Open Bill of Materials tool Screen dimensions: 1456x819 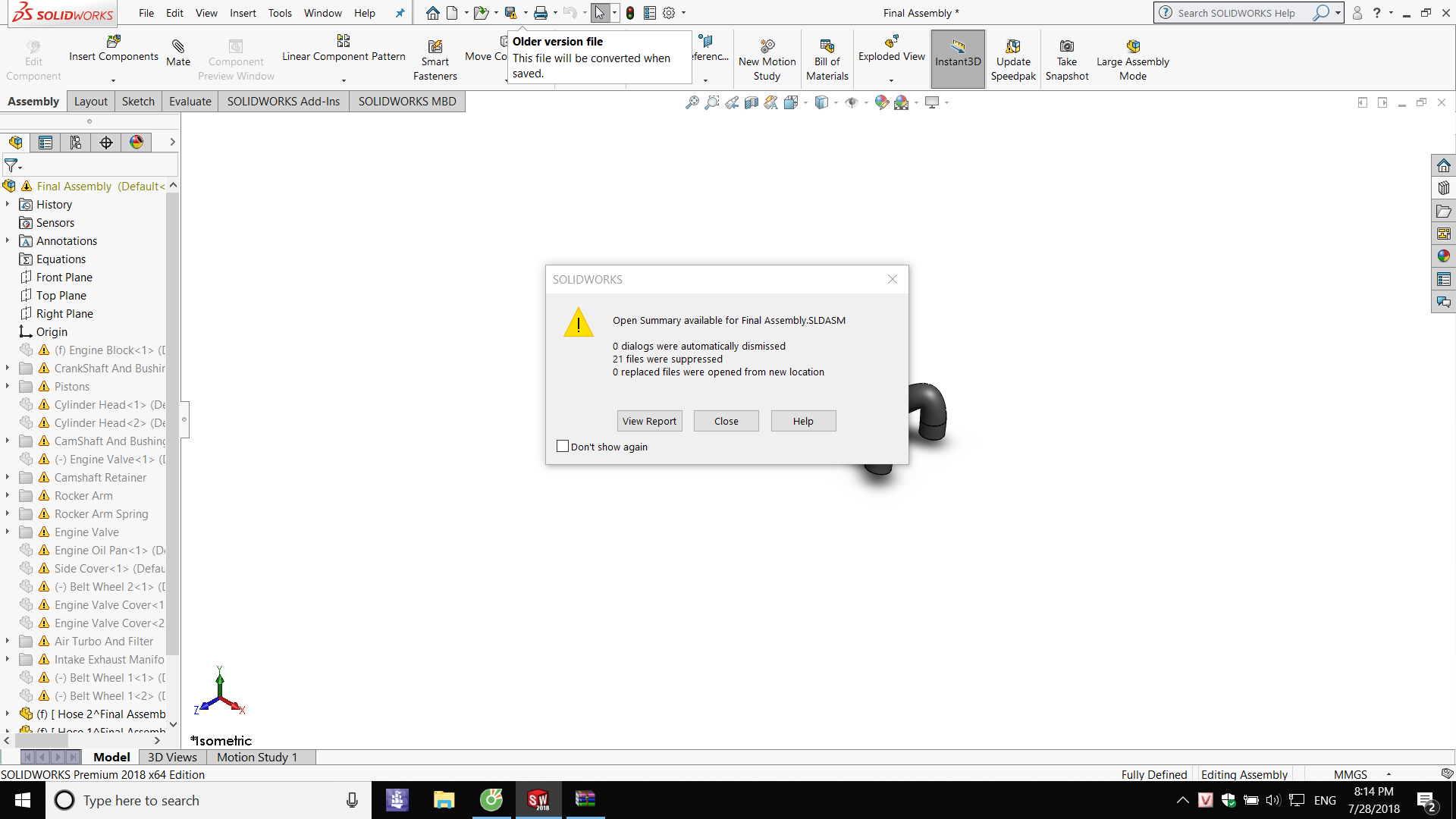click(827, 47)
